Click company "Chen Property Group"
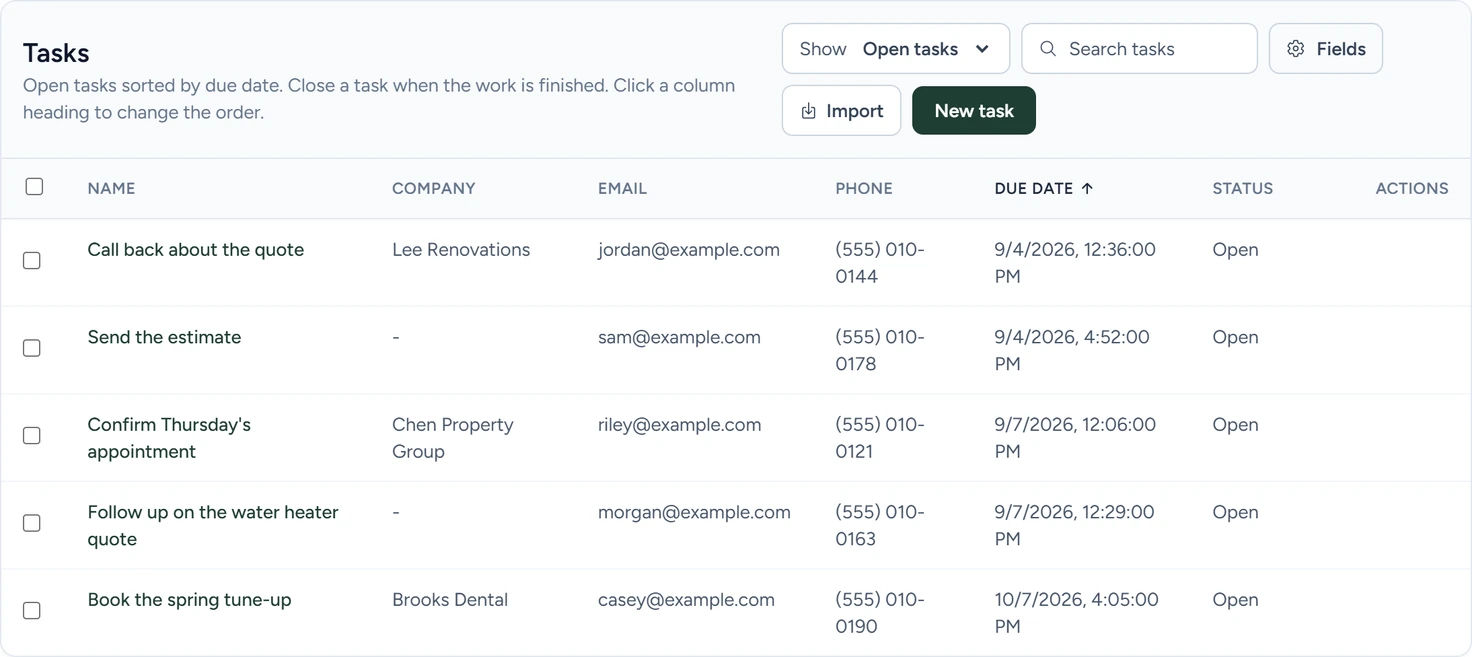The width and height of the screenshot is (1472, 657). (x=453, y=438)
